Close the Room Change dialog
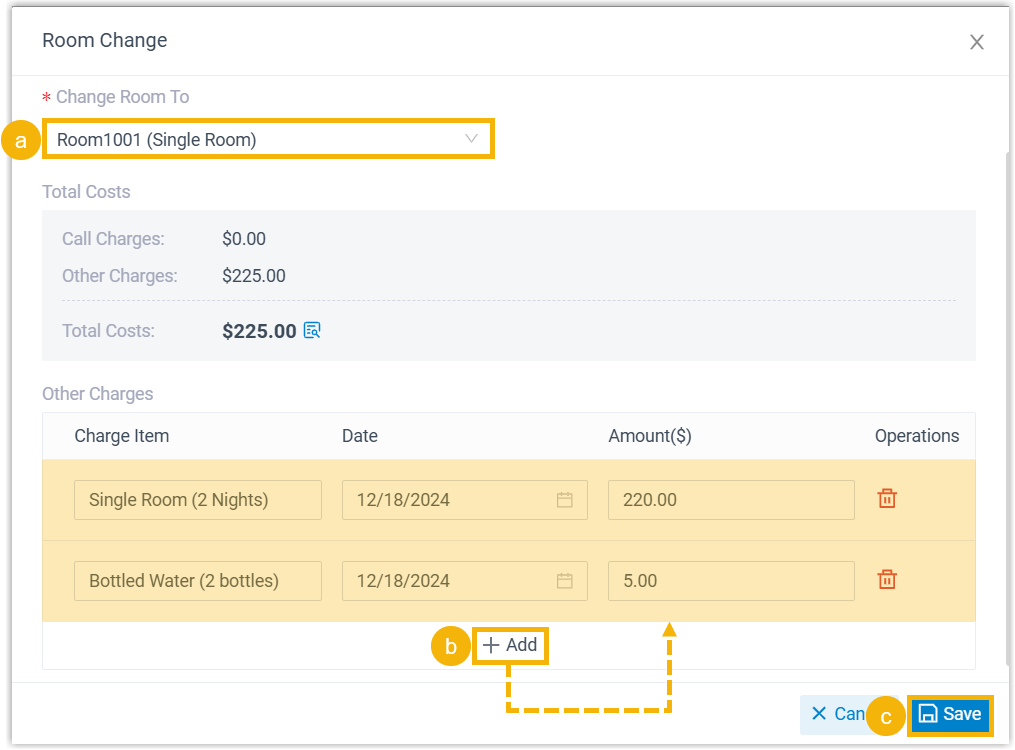The height and width of the screenshot is (750, 1015). [x=977, y=42]
